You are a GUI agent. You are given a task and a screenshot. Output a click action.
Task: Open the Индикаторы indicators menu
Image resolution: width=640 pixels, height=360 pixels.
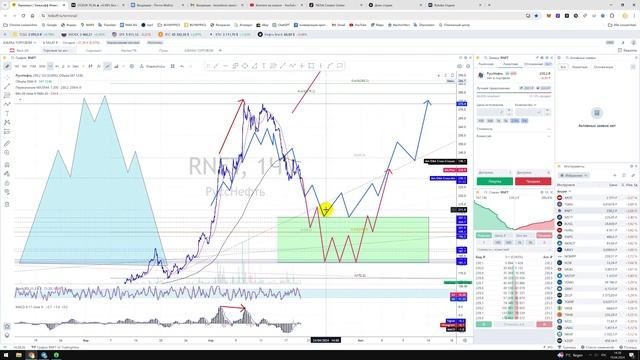[152, 66]
